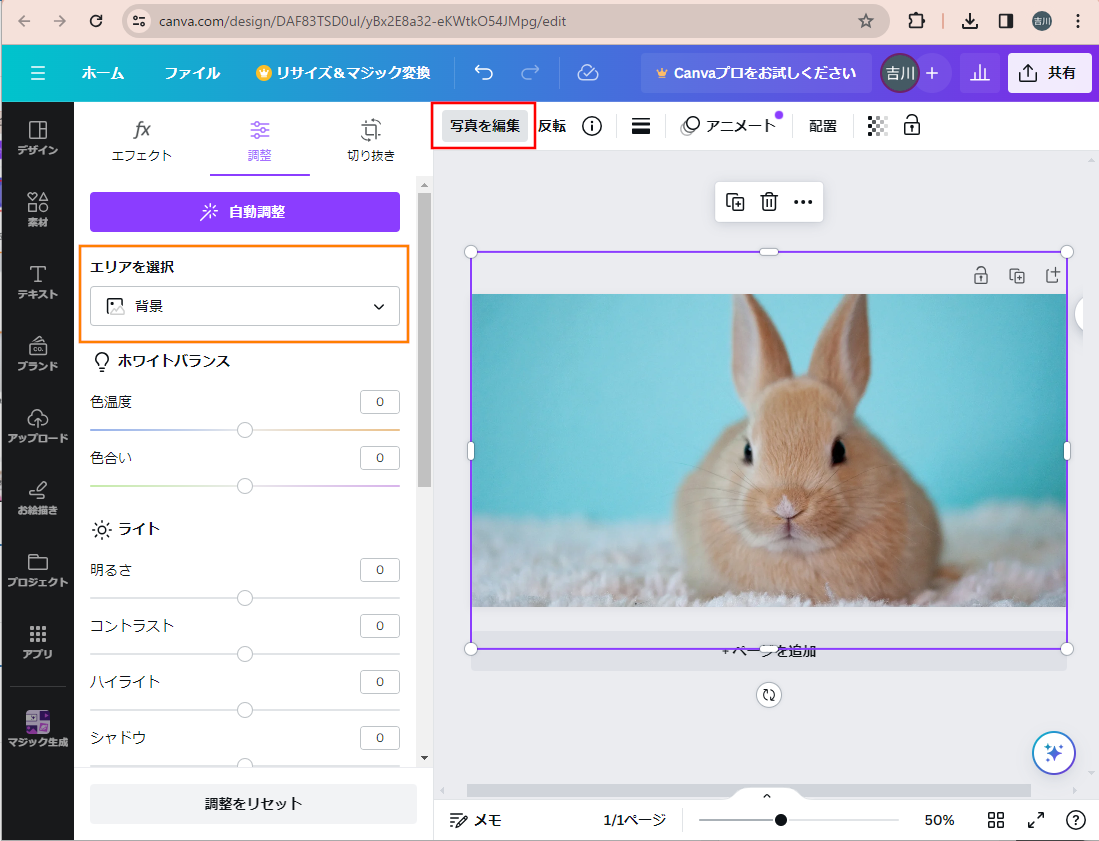Toggle the page lock icon above the canvas
Screen dimensions: 1099x841
(x=981, y=276)
